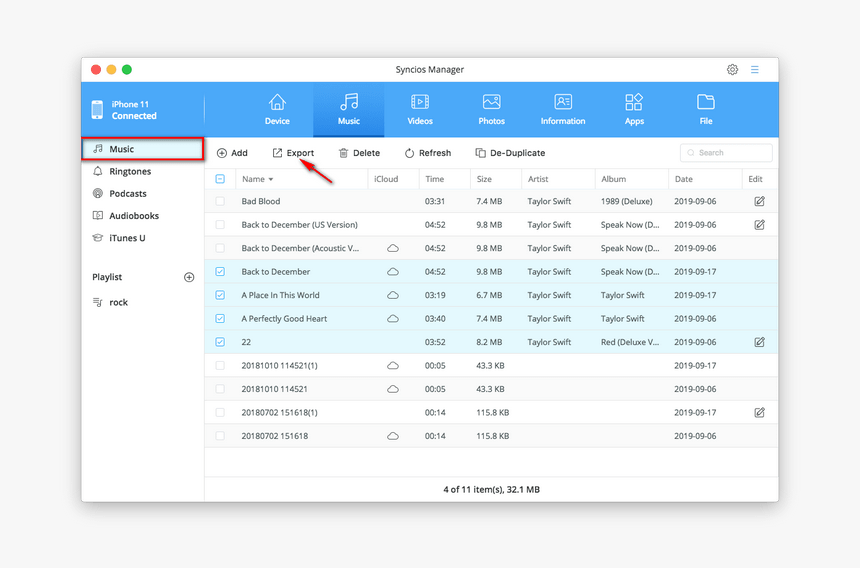This screenshot has width=860, height=568.
Task: Add a new playlist with plus icon
Action: pos(189,277)
